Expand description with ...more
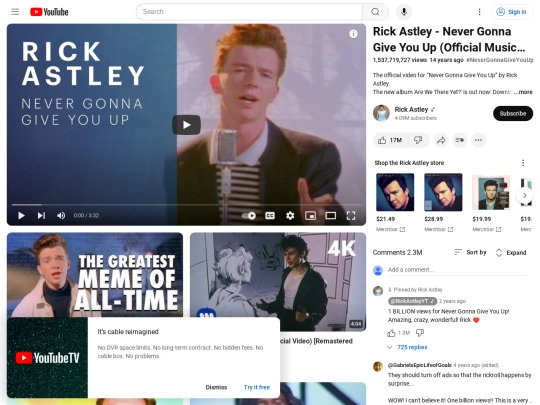 (x=523, y=92)
